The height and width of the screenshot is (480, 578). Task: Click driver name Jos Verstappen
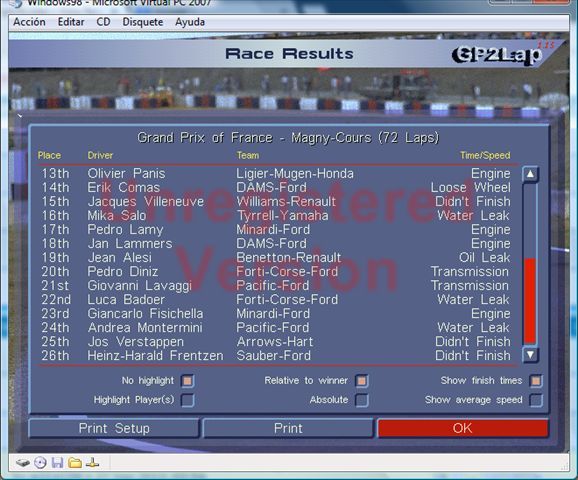coord(135,341)
